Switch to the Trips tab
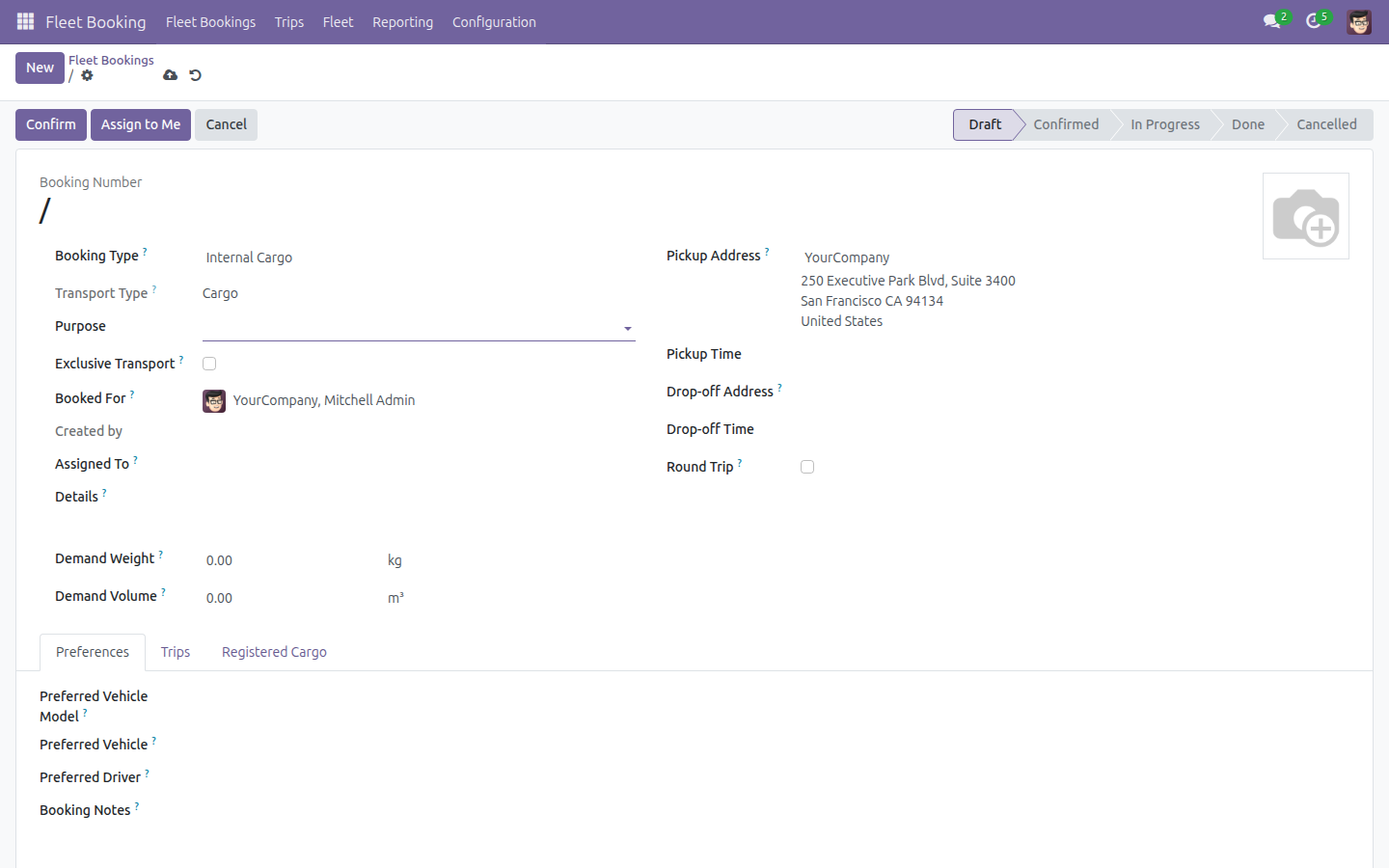 click(x=176, y=652)
